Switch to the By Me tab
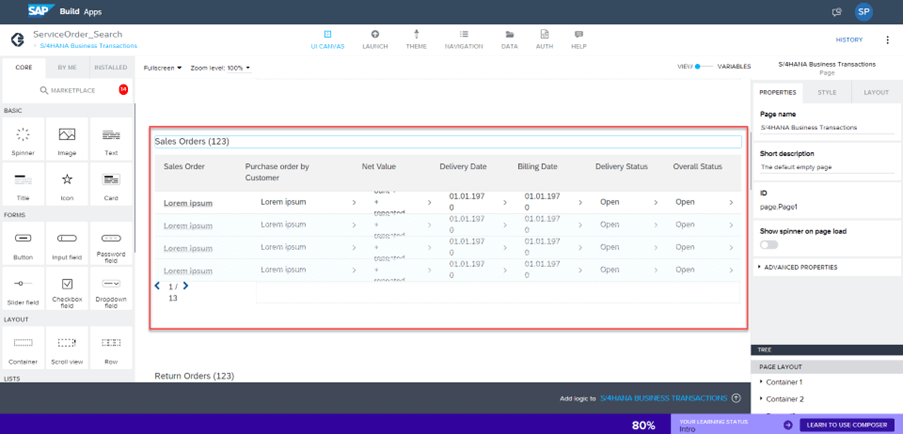This screenshot has width=903, height=434. pyautogui.click(x=67, y=67)
